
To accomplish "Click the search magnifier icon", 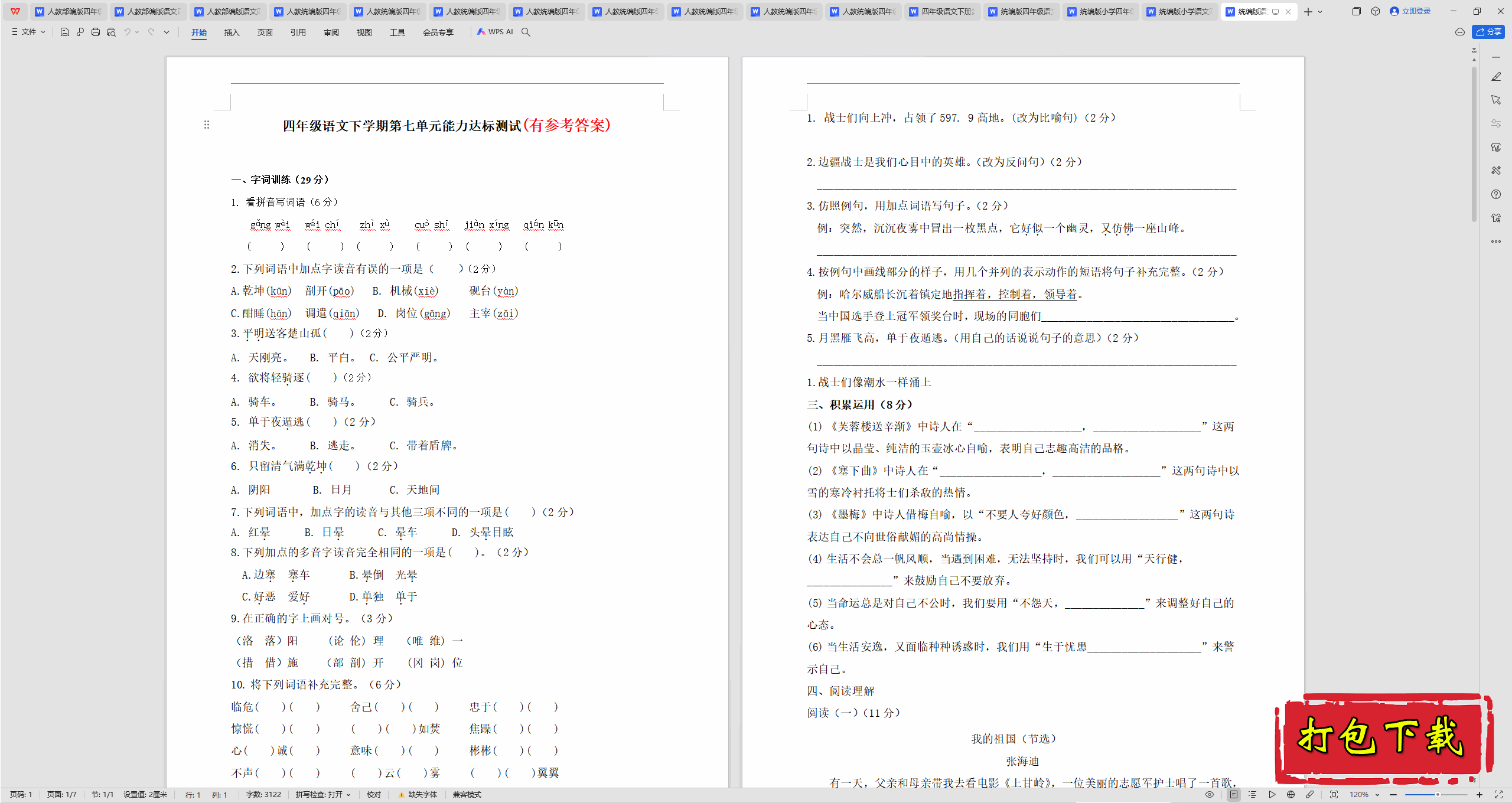I will click(526, 32).
